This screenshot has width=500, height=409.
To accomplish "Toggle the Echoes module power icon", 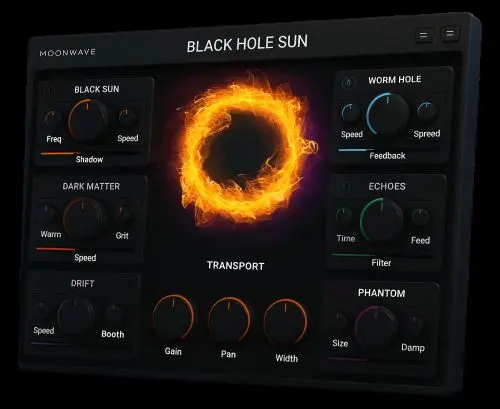I will coord(342,187).
